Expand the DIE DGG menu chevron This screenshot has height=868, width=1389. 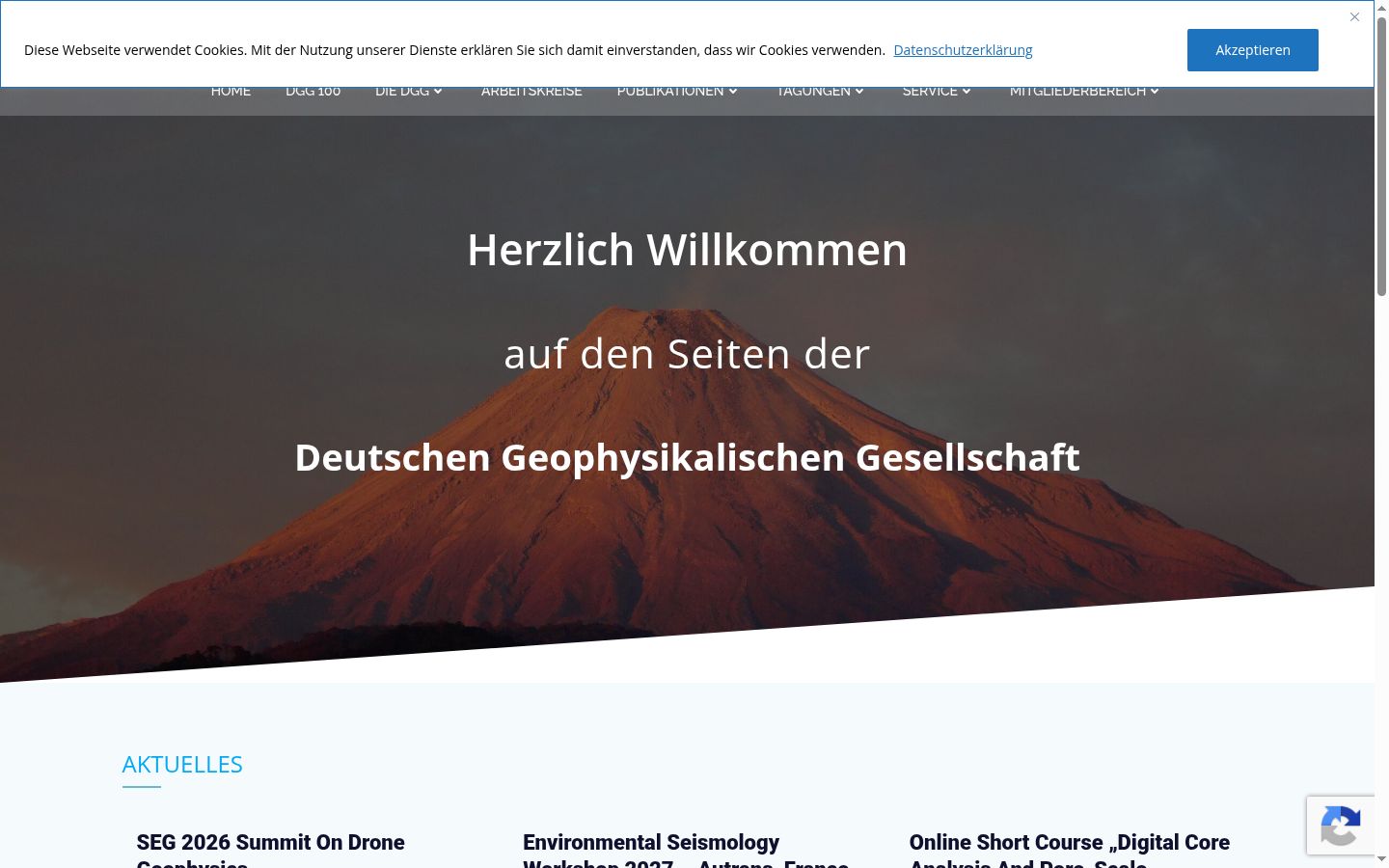[438, 92]
